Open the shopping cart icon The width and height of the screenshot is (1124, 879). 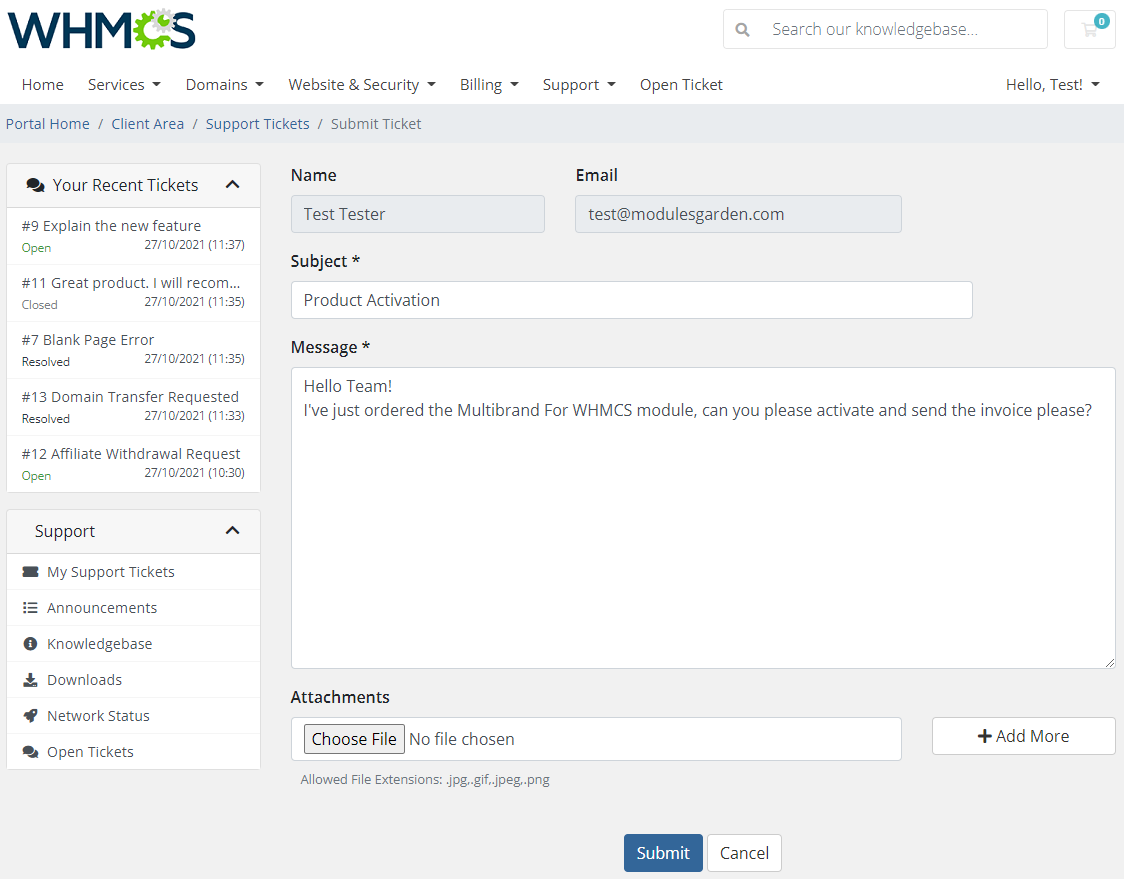tap(1090, 29)
